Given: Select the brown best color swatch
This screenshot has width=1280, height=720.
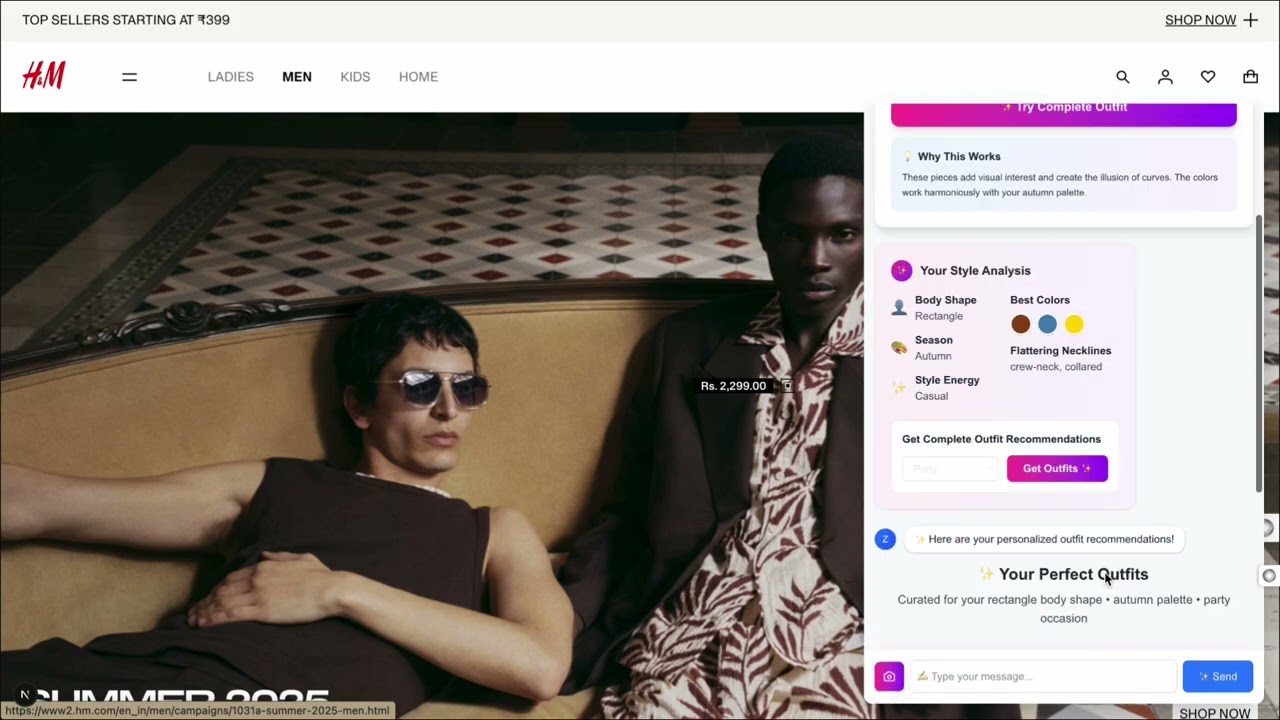Looking at the screenshot, I should tap(1020, 324).
